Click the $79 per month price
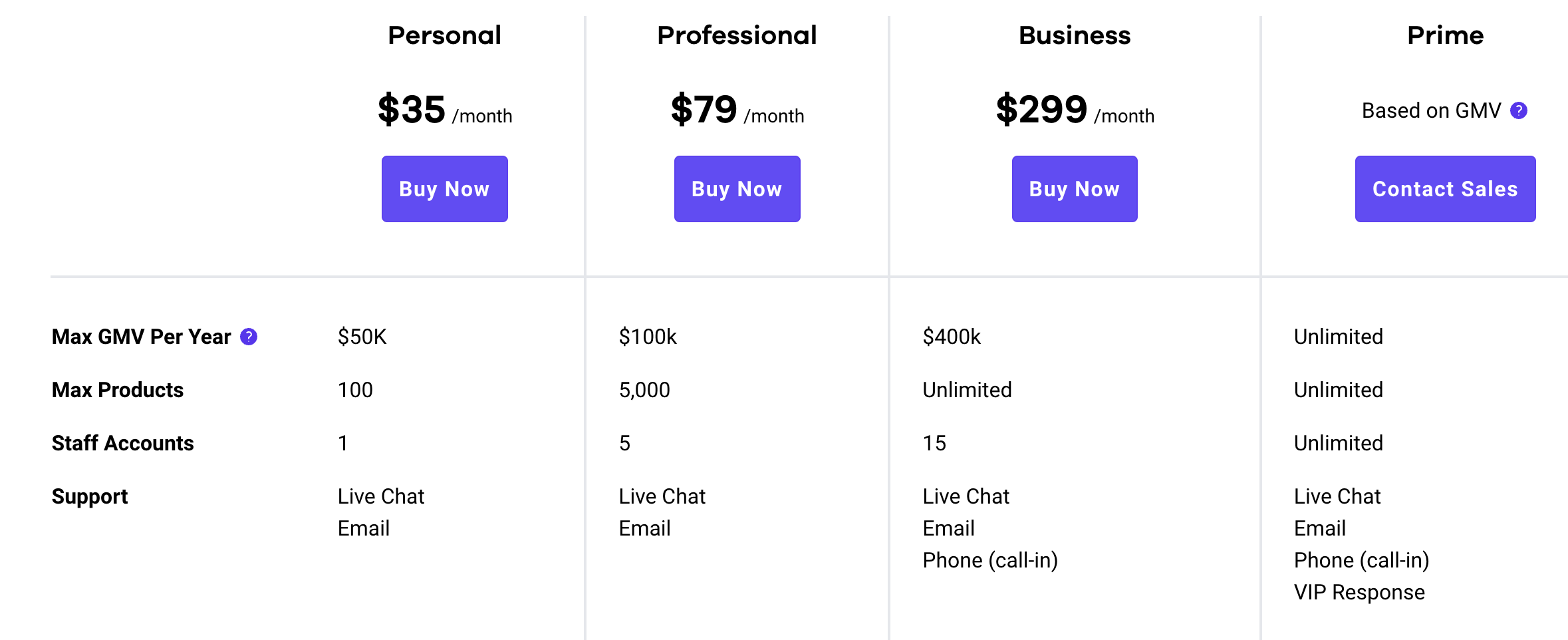This screenshot has height=640, width=1568. 737,110
